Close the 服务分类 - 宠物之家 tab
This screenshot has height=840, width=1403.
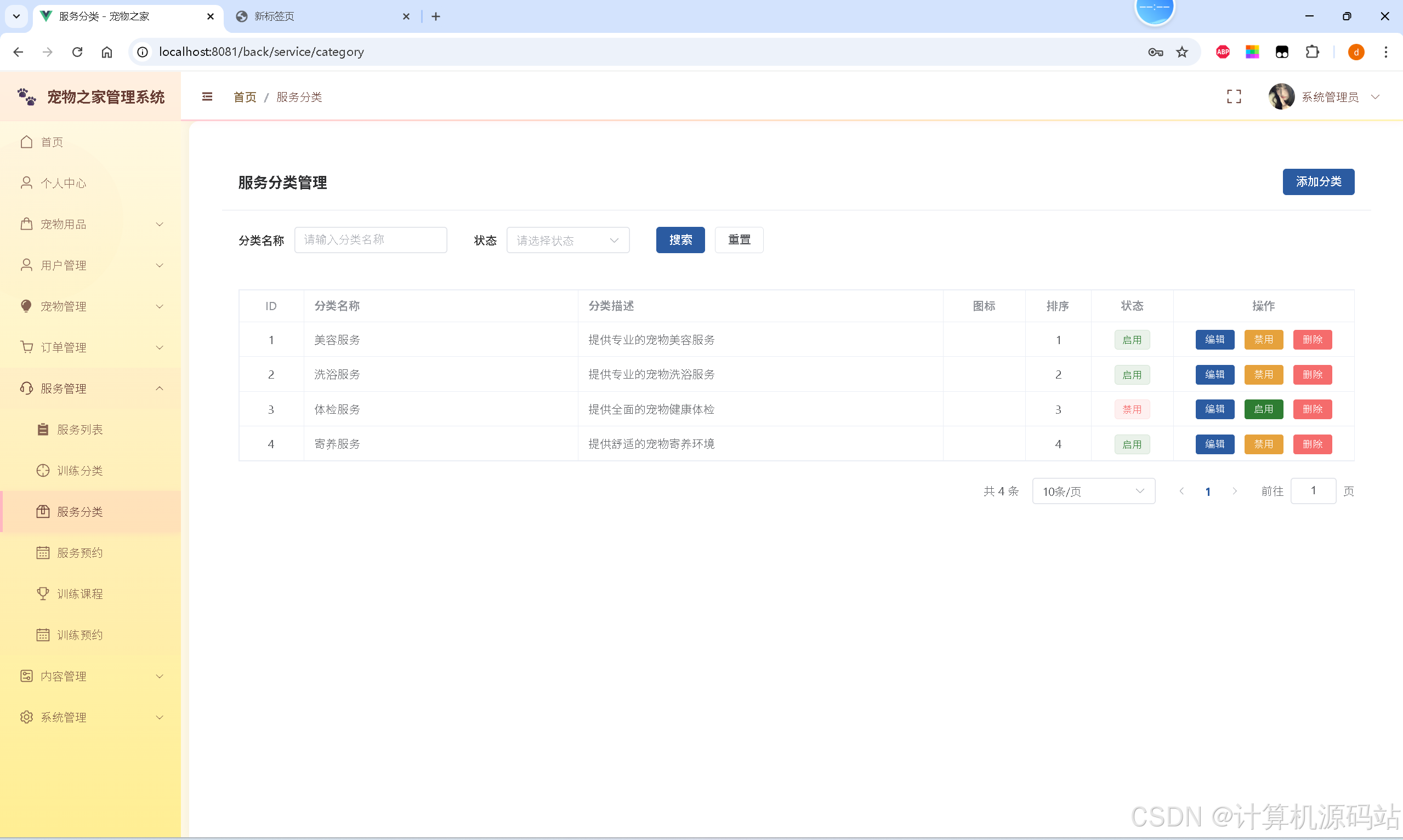(x=211, y=16)
